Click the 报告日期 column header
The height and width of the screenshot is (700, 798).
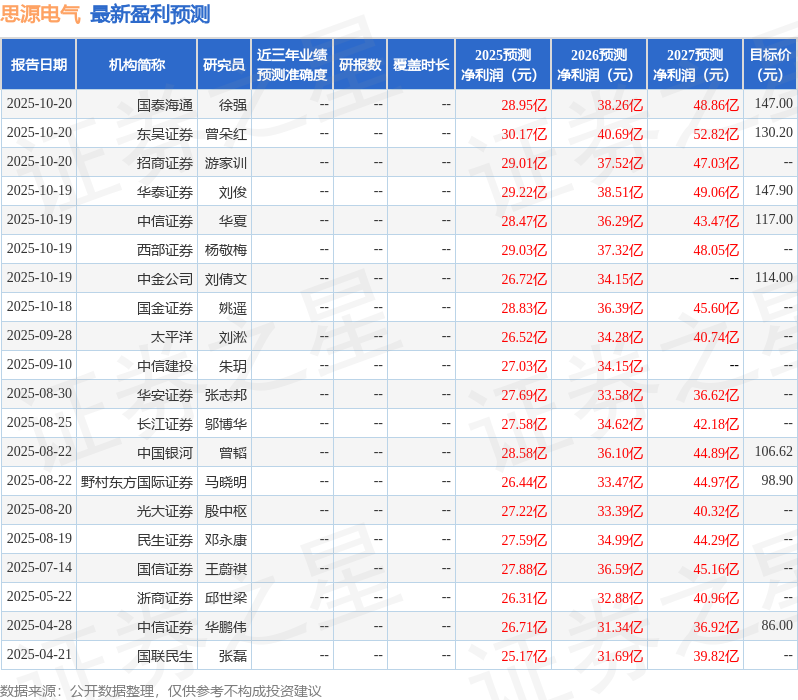pyautogui.click(x=39, y=65)
